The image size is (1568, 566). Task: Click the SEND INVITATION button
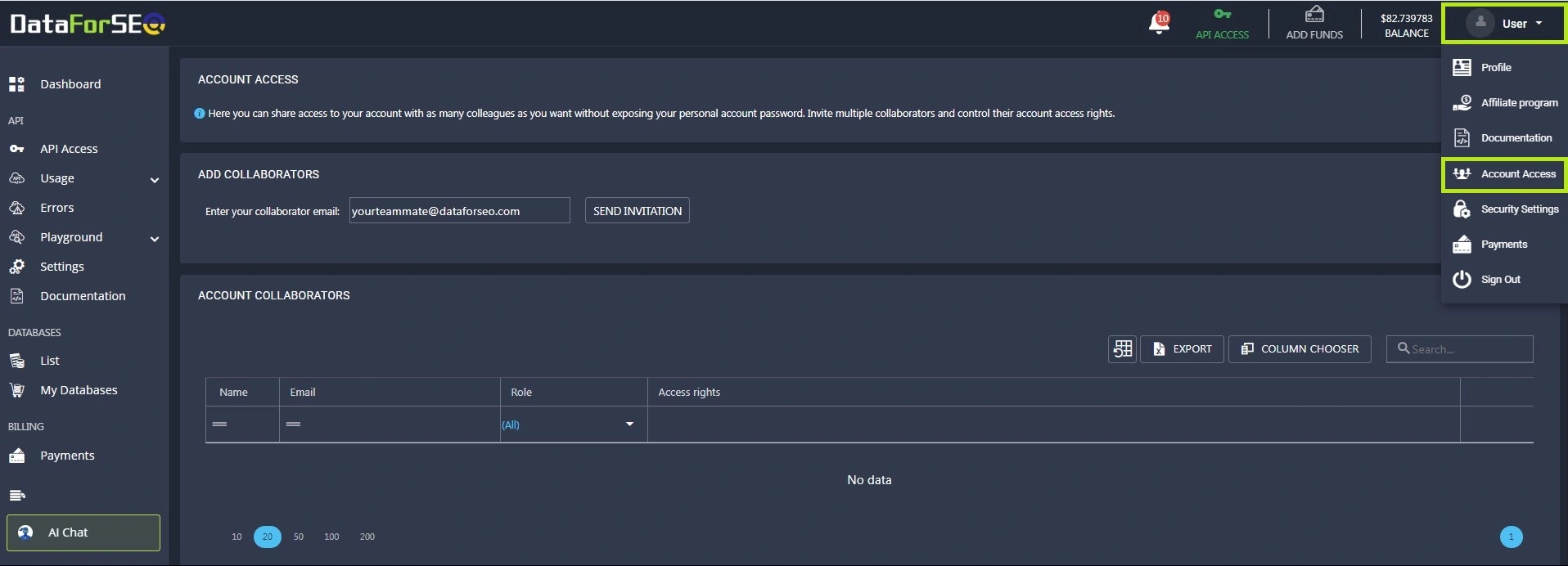638,210
